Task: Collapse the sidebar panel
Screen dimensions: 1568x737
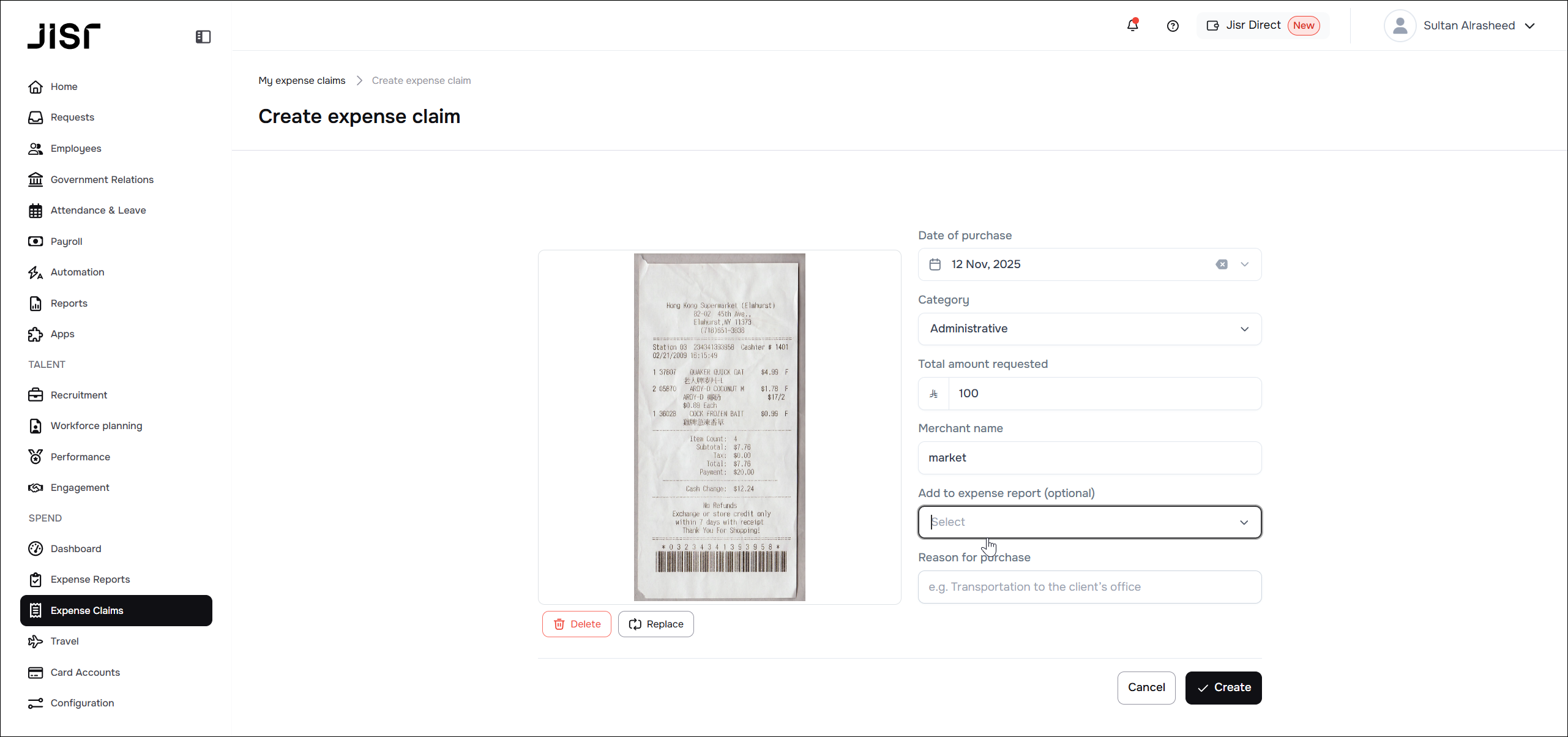Action: click(203, 37)
